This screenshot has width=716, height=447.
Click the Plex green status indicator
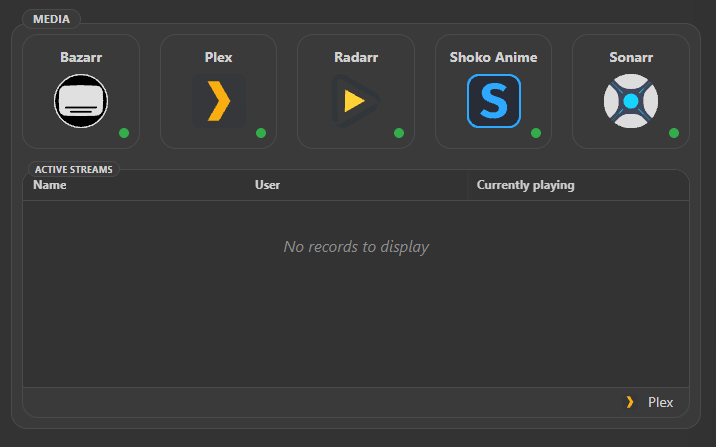[261, 133]
